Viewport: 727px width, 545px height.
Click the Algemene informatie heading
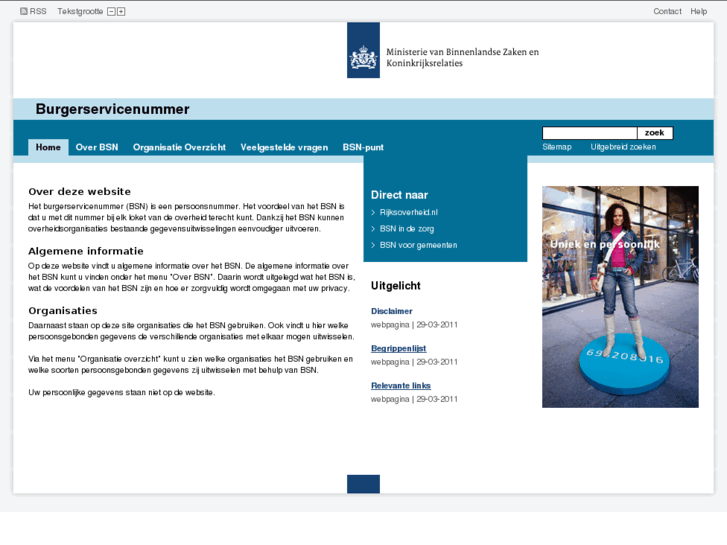point(86,251)
